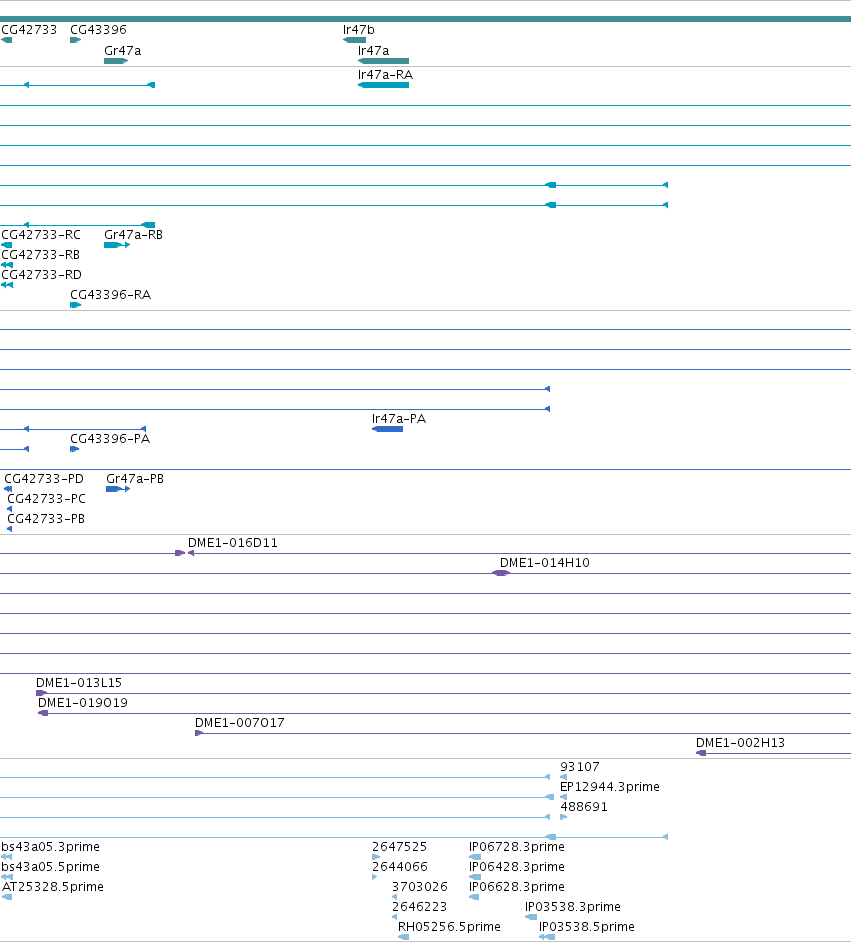Select the Ir47a-RA transcript
851x942 pixels.
coord(383,85)
